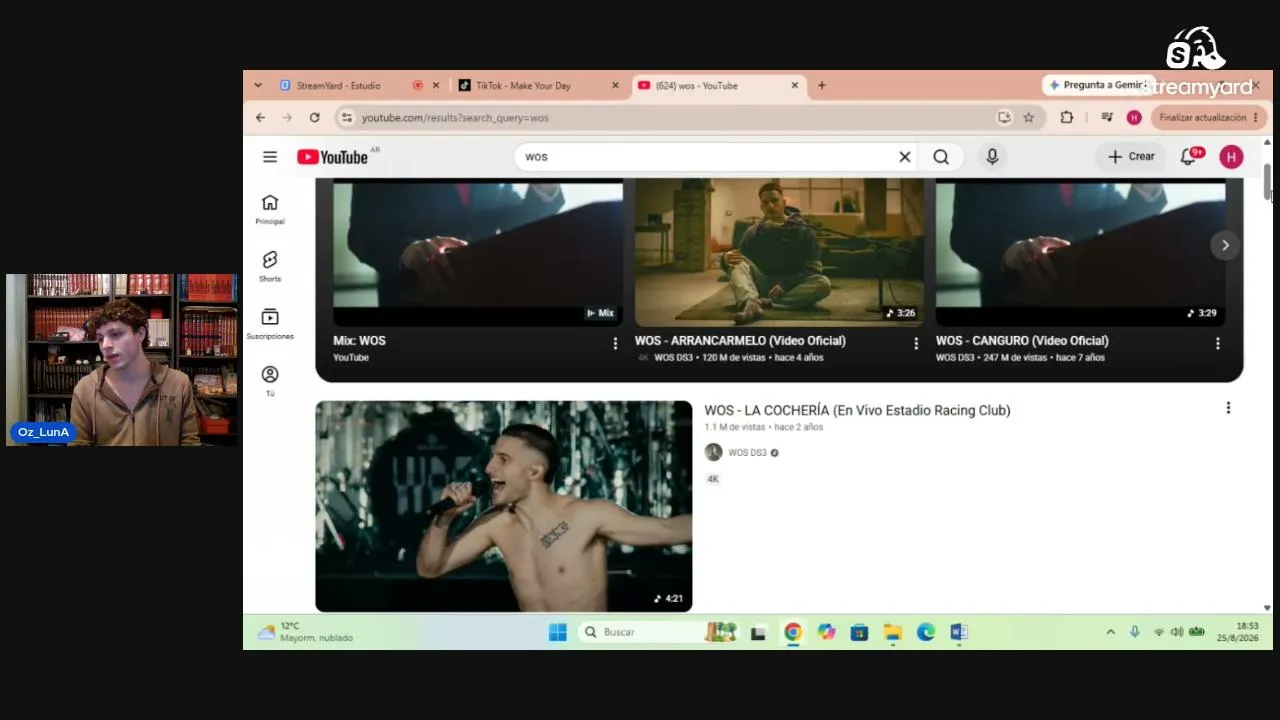The image size is (1280, 720).
Task: Launch Microsoft Edge from the taskbar
Action: point(926,632)
